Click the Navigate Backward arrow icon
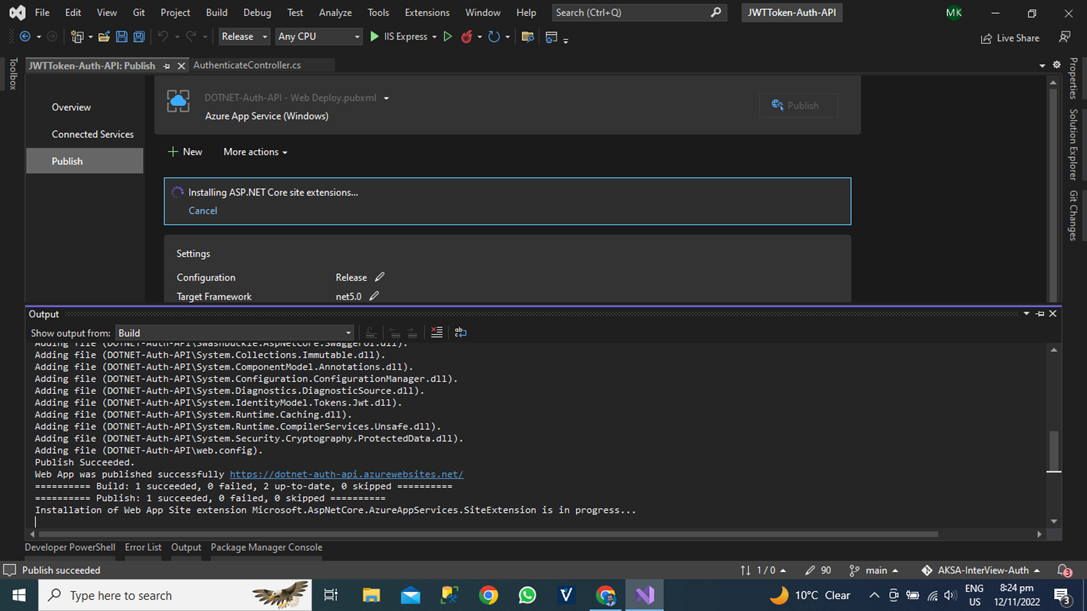Screen dimensions: 1087x611 (27, 37)
